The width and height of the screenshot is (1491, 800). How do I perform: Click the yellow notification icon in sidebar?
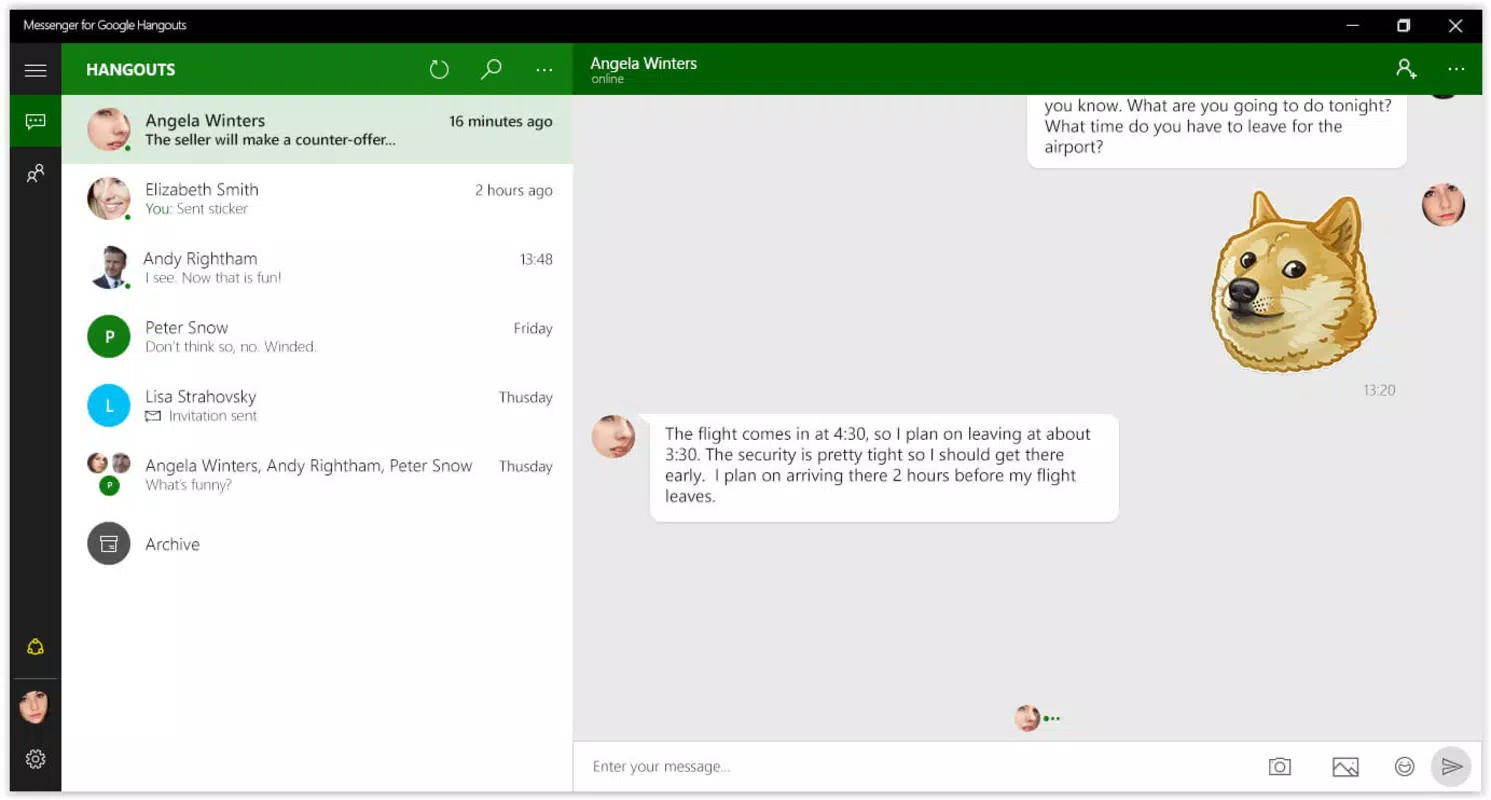[x=36, y=647]
